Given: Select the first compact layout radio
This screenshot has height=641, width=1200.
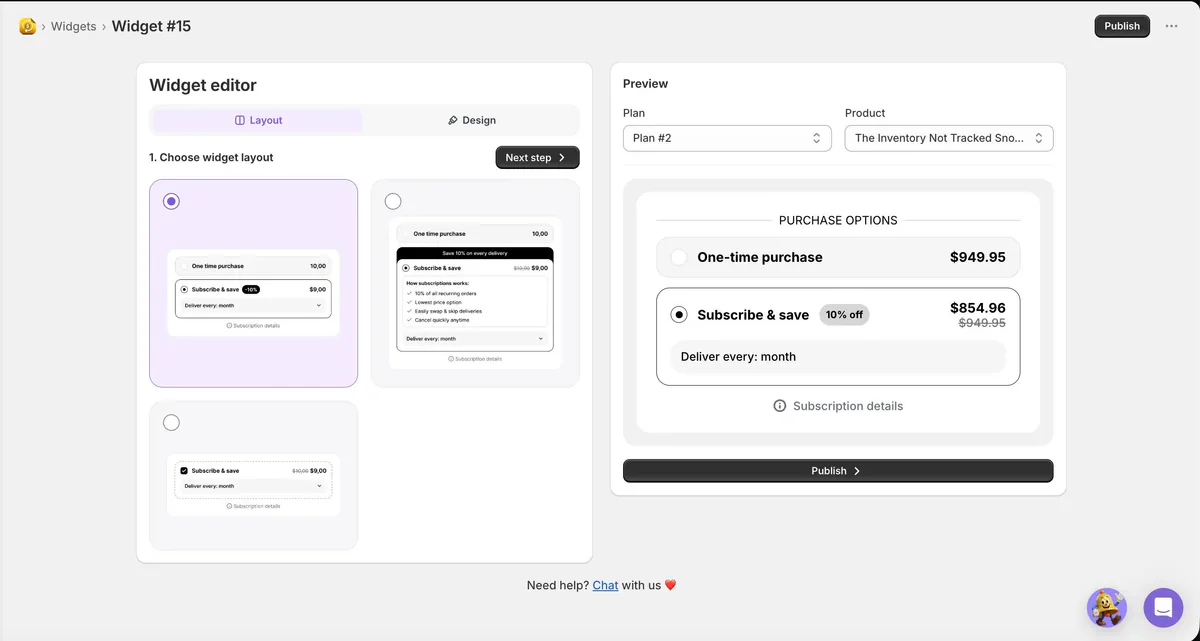Looking at the screenshot, I should tap(171, 201).
